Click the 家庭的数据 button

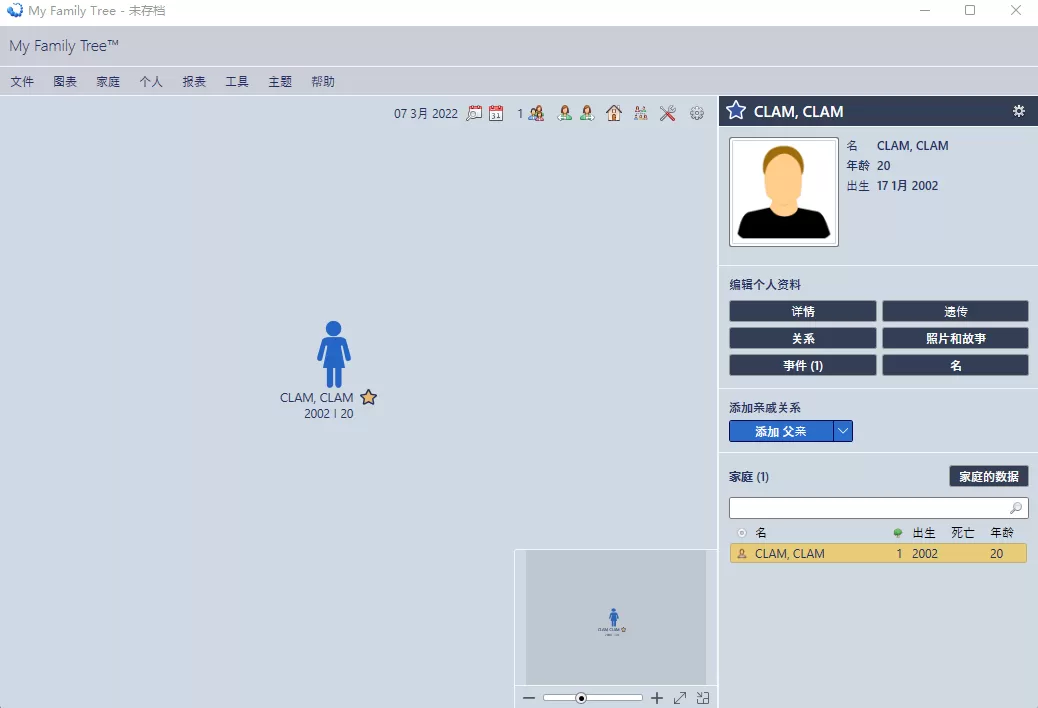tap(988, 476)
